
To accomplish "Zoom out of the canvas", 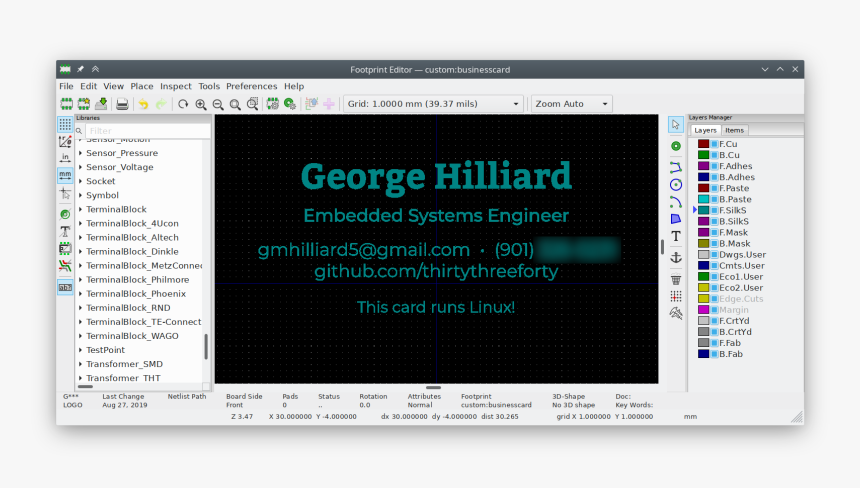I will pos(218,104).
